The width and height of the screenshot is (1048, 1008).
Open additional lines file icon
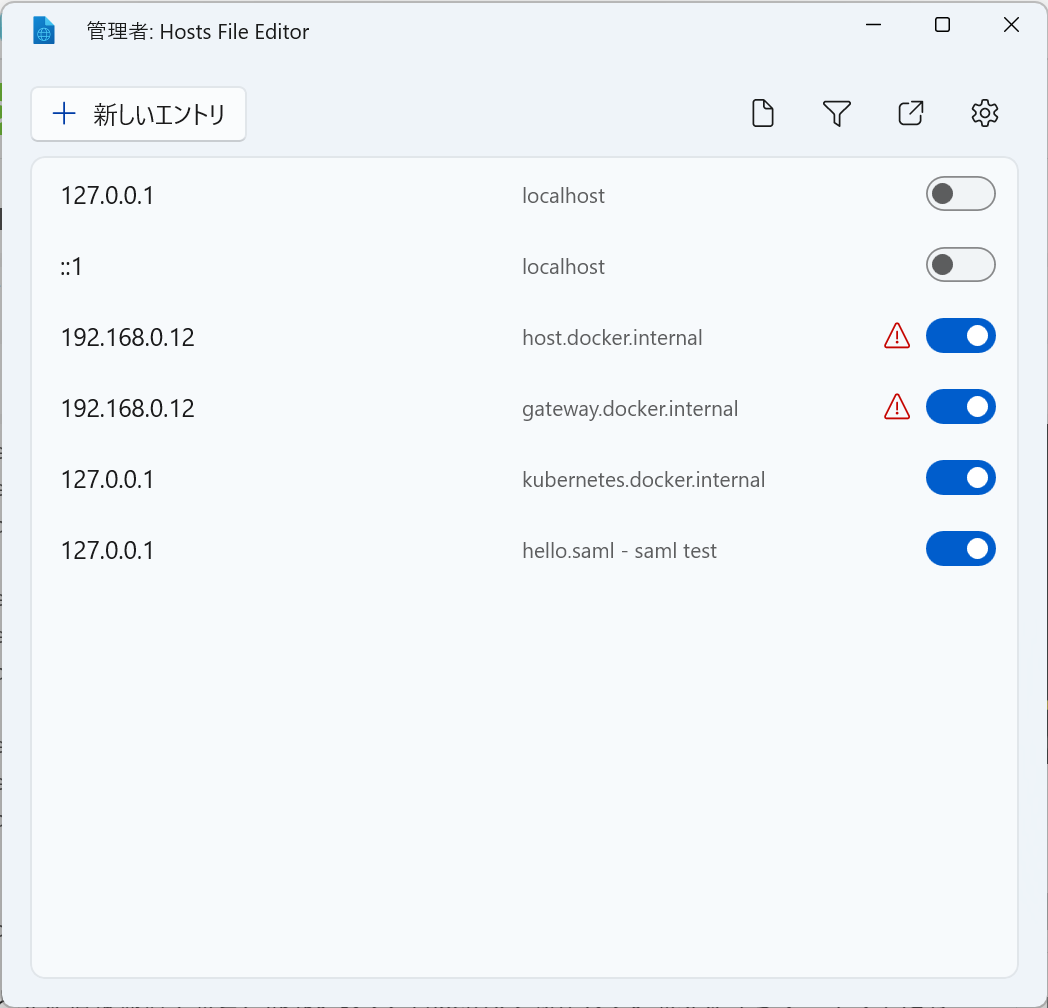(763, 113)
